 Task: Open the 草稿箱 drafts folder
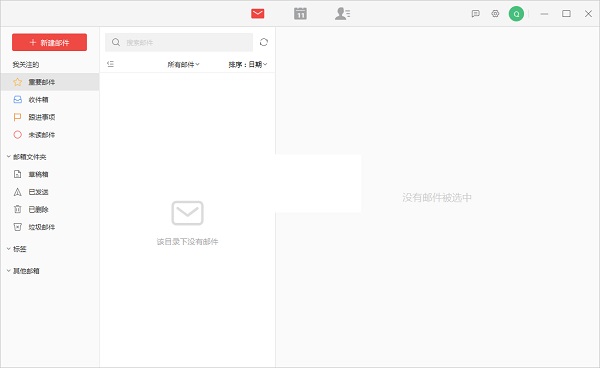[50, 174]
